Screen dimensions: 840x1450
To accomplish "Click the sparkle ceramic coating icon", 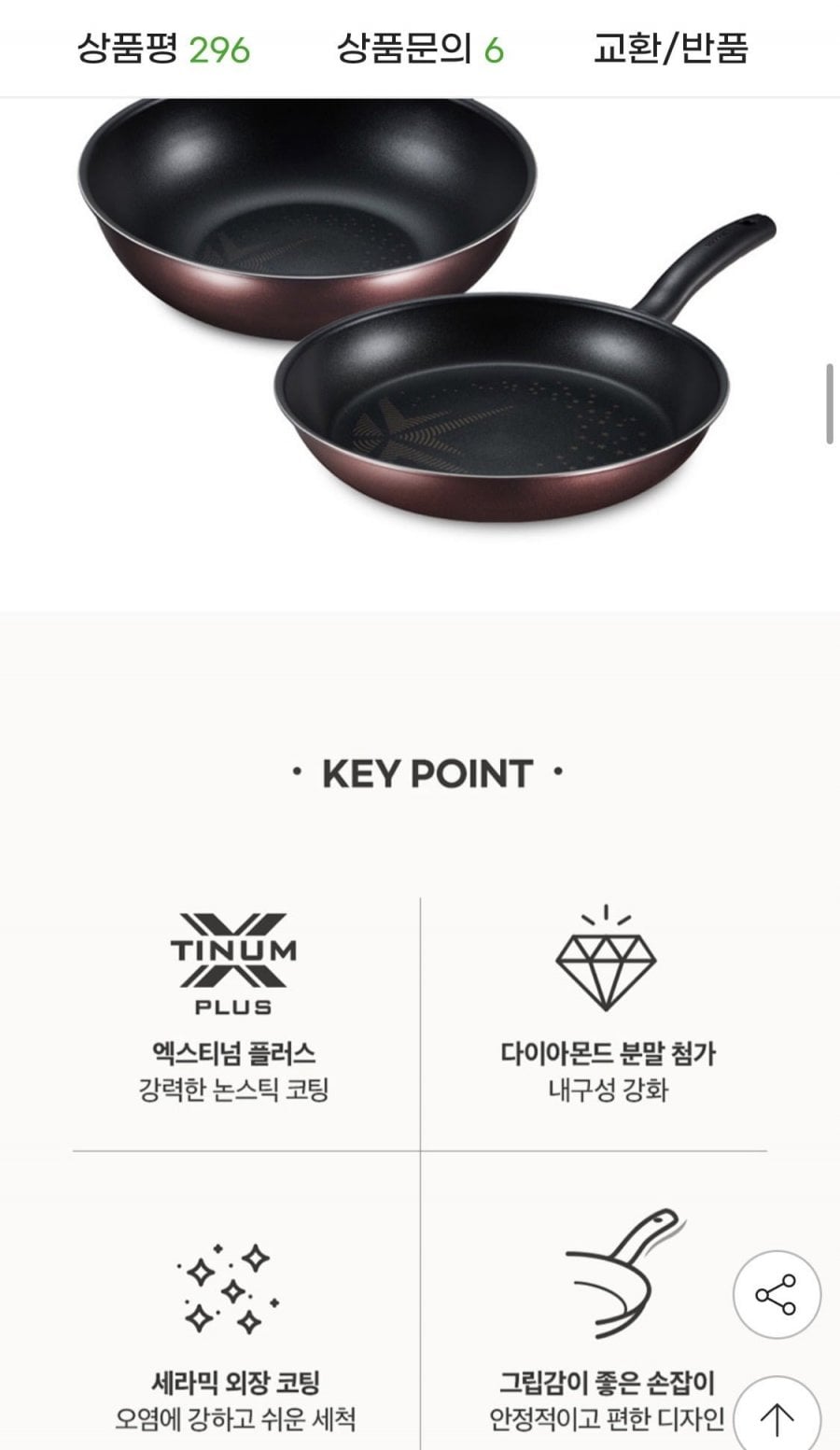I will [x=229, y=1288].
